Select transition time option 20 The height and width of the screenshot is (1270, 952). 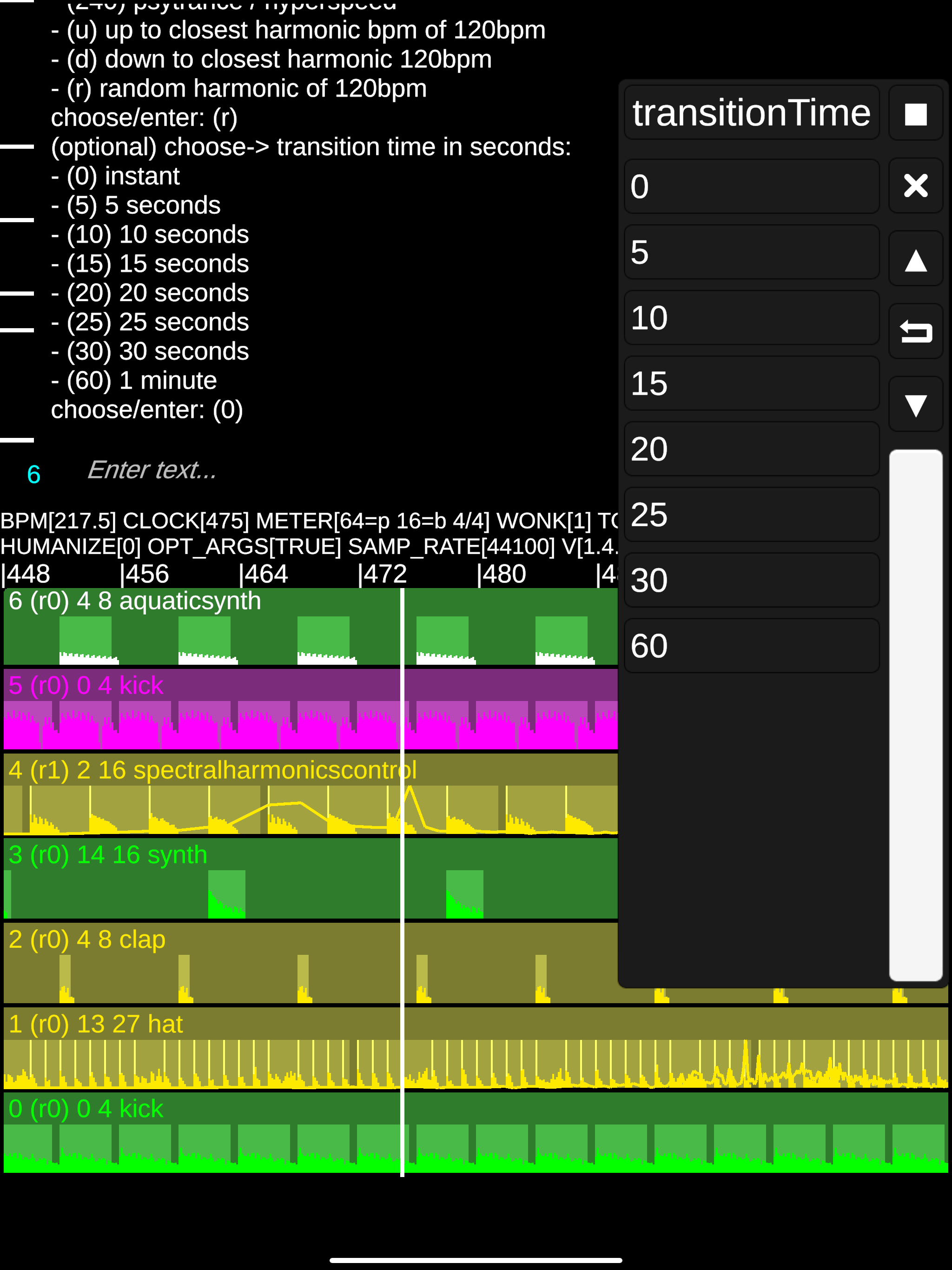coord(752,449)
